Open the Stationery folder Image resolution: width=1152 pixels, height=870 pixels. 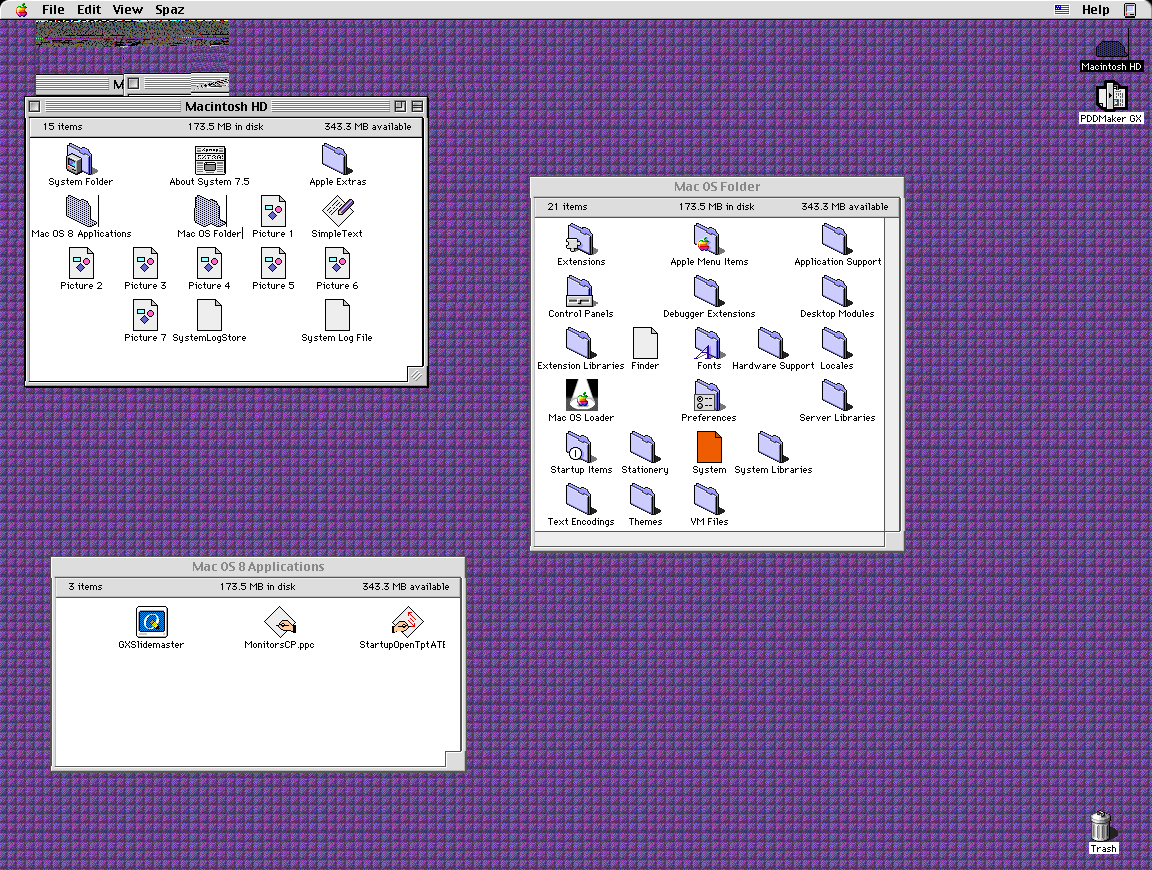coord(644,448)
